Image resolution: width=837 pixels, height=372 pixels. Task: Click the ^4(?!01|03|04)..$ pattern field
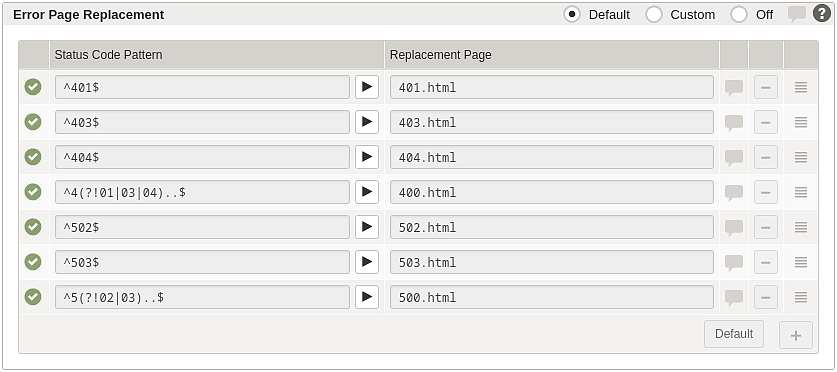(202, 192)
